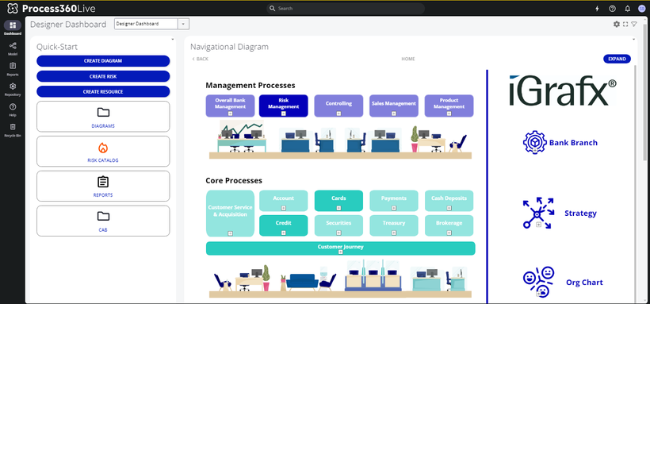Expand the Product Management plus marker
The height and width of the screenshot is (450, 650).
pyautogui.click(x=449, y=114)
